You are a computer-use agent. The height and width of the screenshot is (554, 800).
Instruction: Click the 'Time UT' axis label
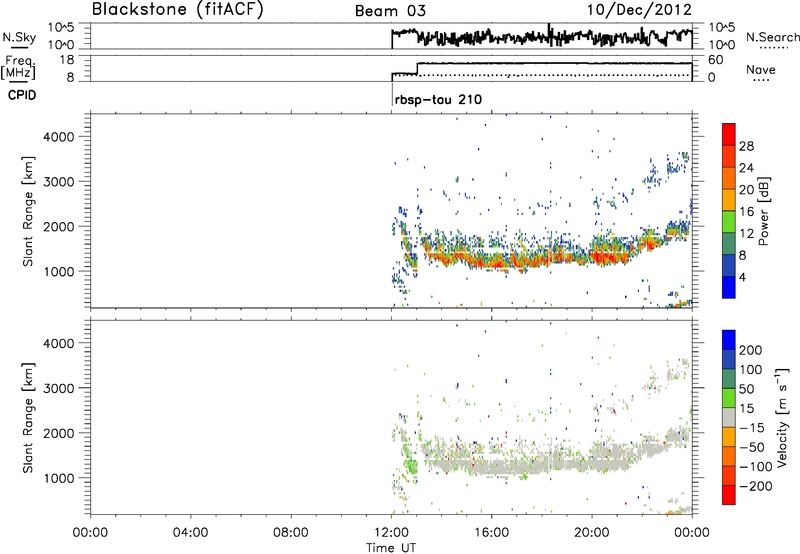[x=391, y=547]
